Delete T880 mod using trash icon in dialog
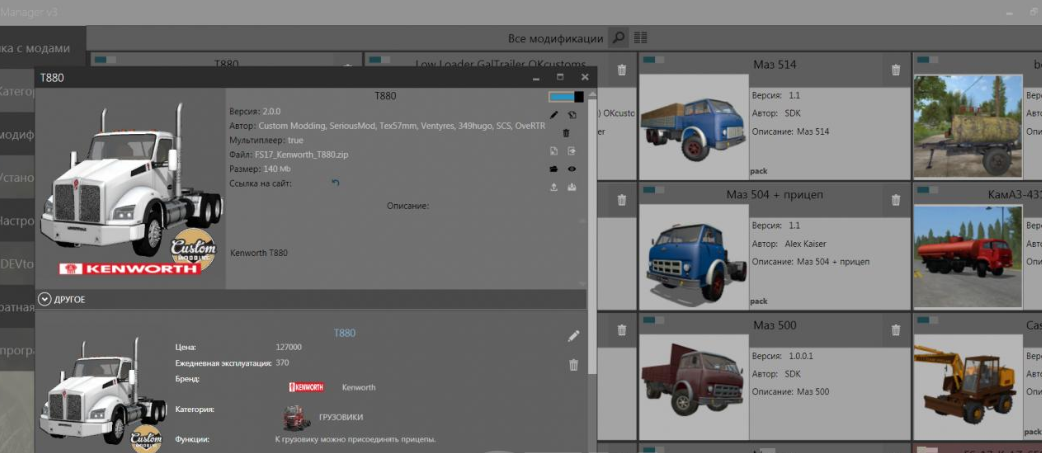This screenshot has height=453, width=1042. click(566, 133)
